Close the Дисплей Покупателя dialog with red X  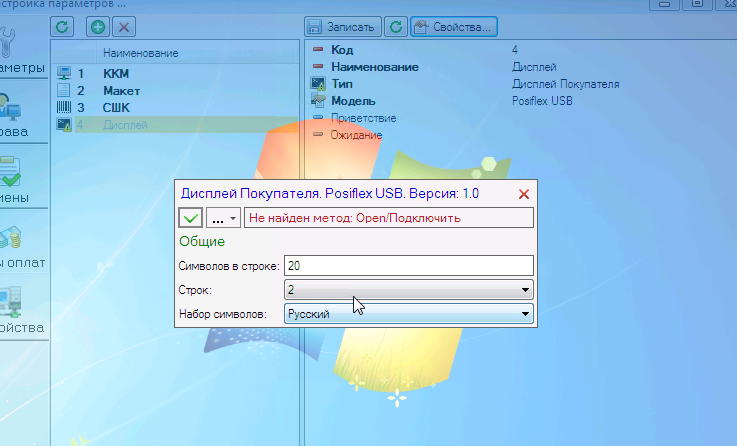click(524, 194)
